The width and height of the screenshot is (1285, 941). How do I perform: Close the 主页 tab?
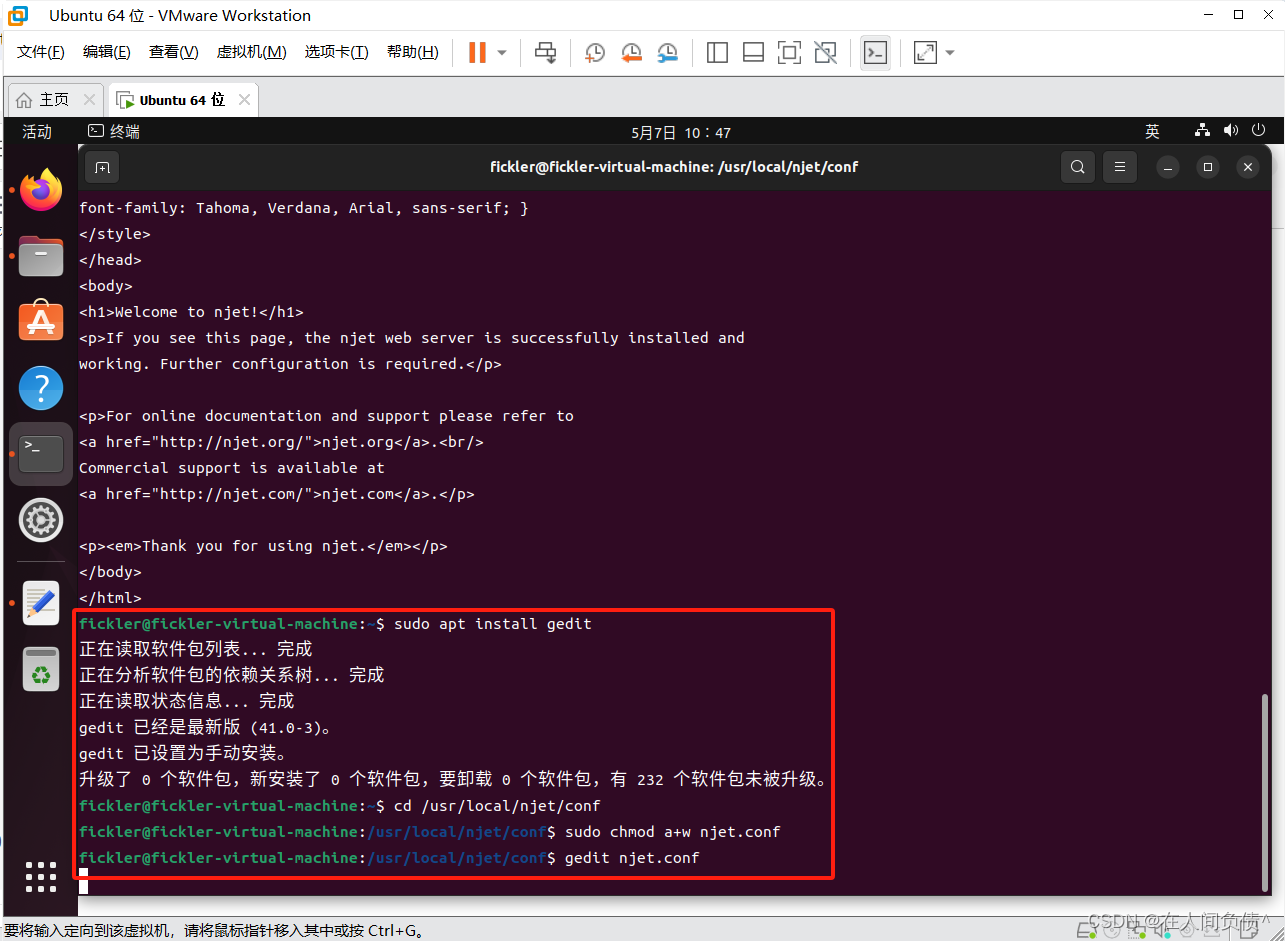[x=89, y=100]
